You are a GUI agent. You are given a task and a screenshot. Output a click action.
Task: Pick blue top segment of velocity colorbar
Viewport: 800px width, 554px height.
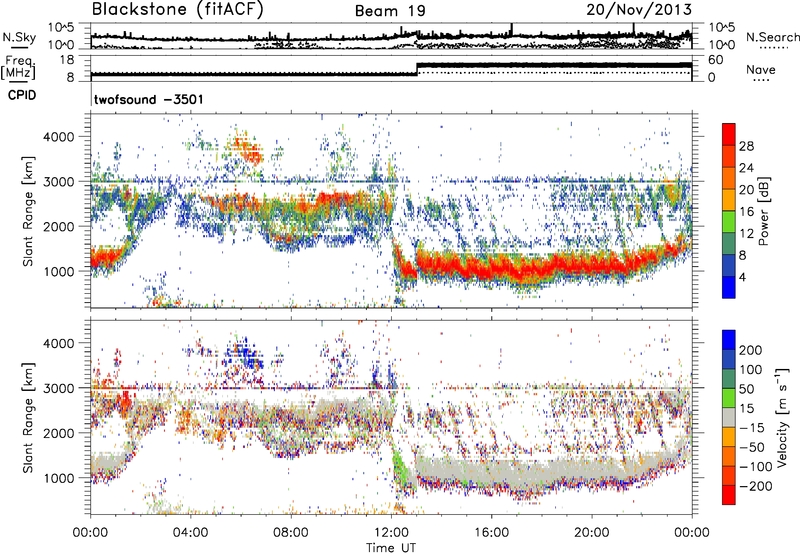(729, 340)
